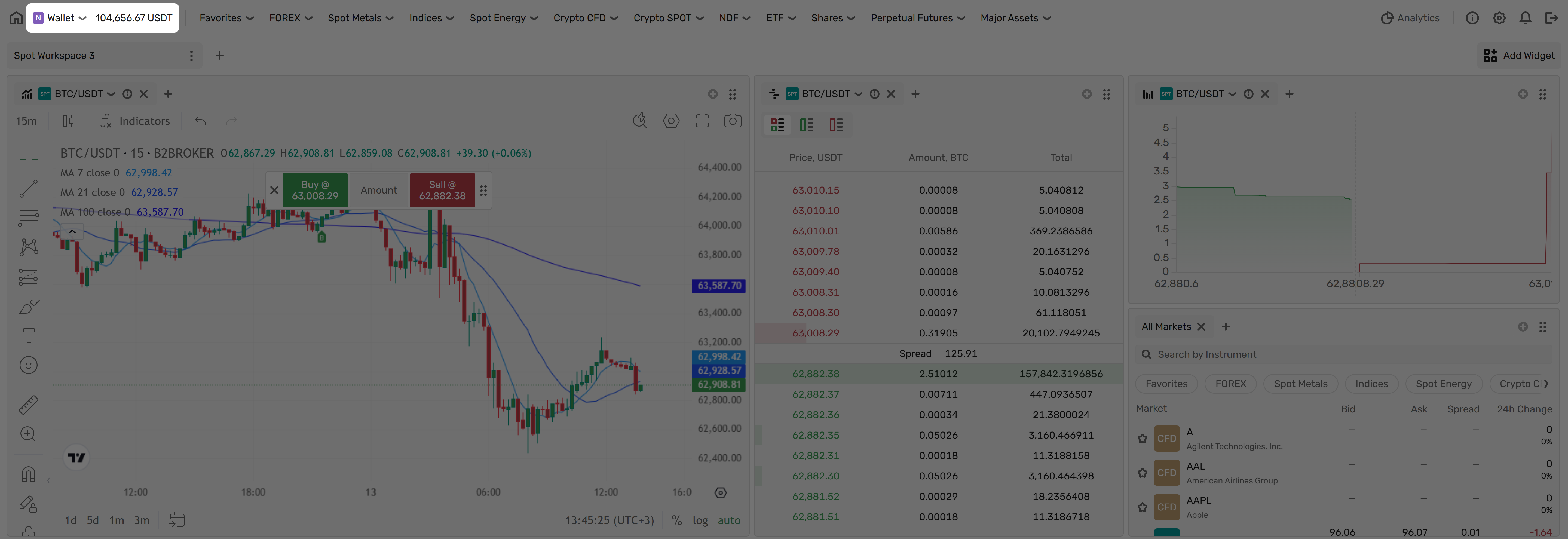This screenshot has width=1568, height=539.
Task: Open the 15m interval selector
Action: (26, 121)
